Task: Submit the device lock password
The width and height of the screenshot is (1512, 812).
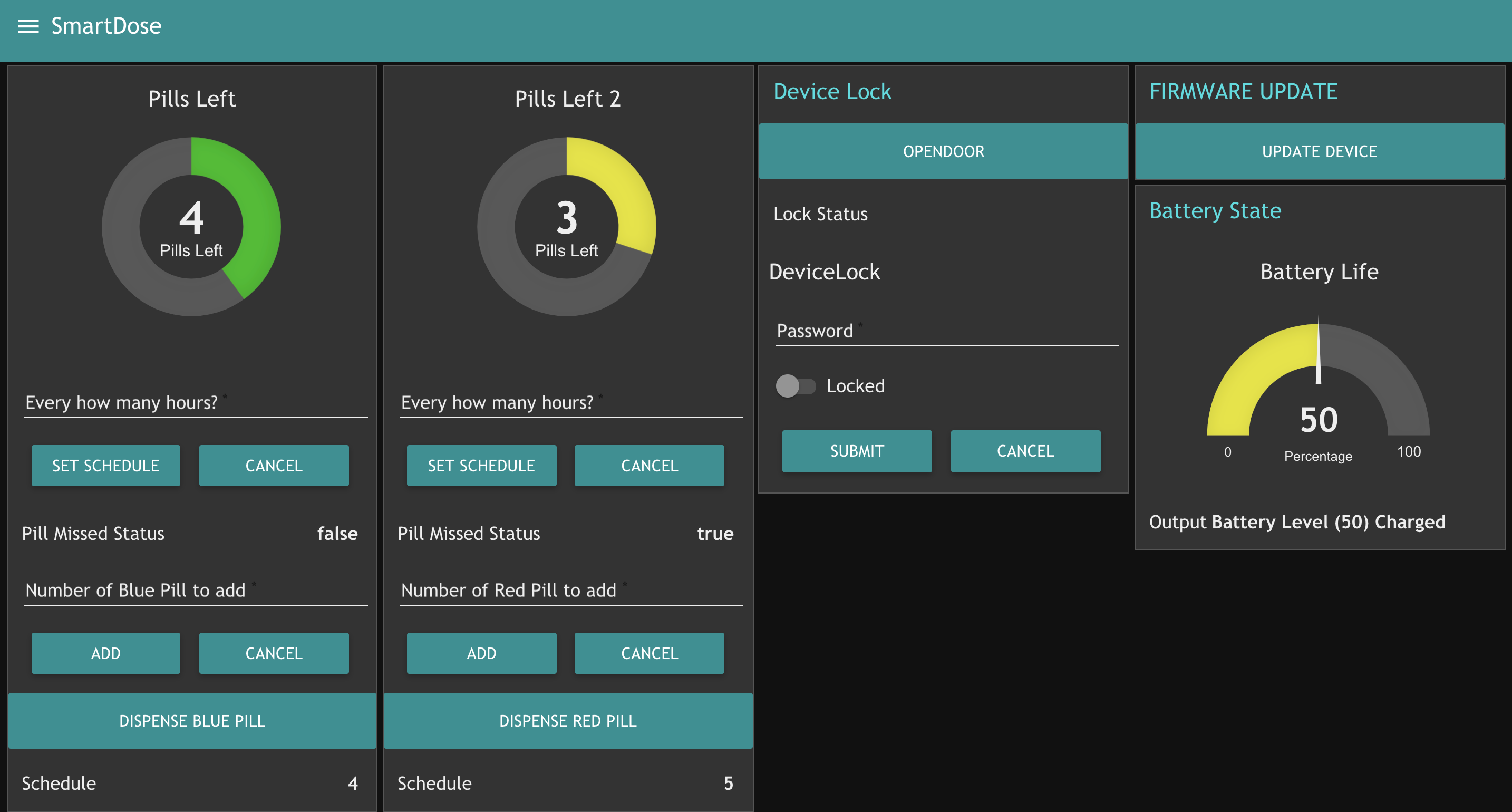Action: [x=856, y=451]
